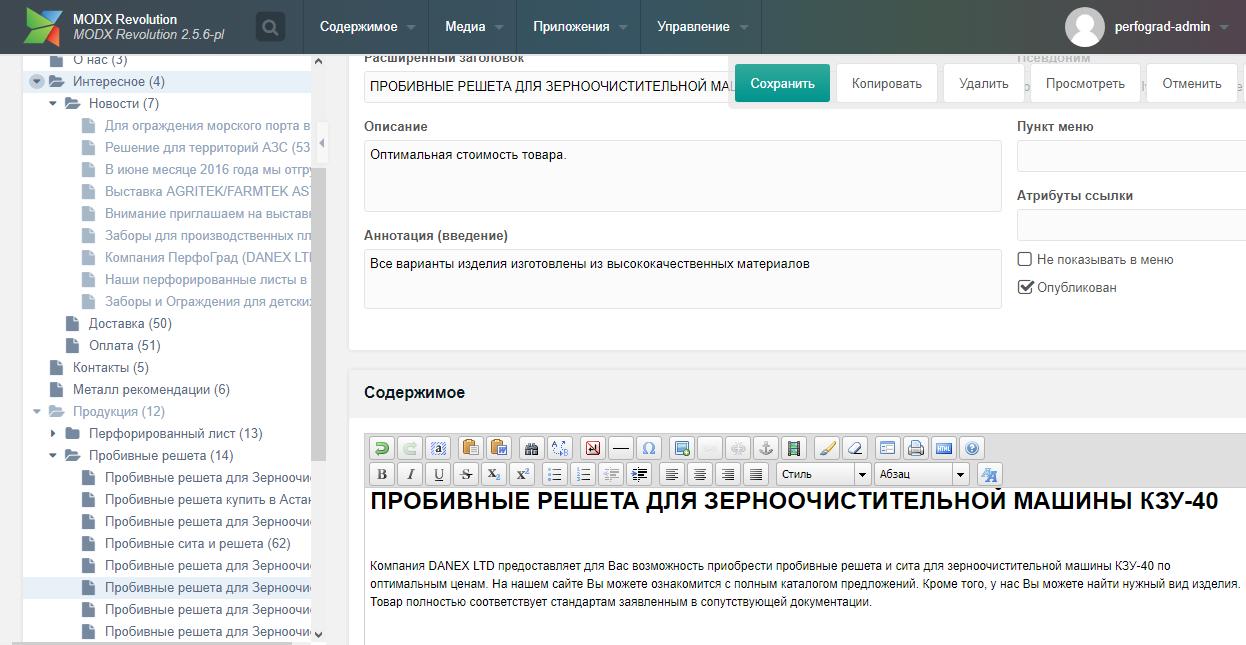The height and width of the screenshot is (645, 1246).
Task: Select 'Оплата (51)' in the tree
Action: point(125,346)
